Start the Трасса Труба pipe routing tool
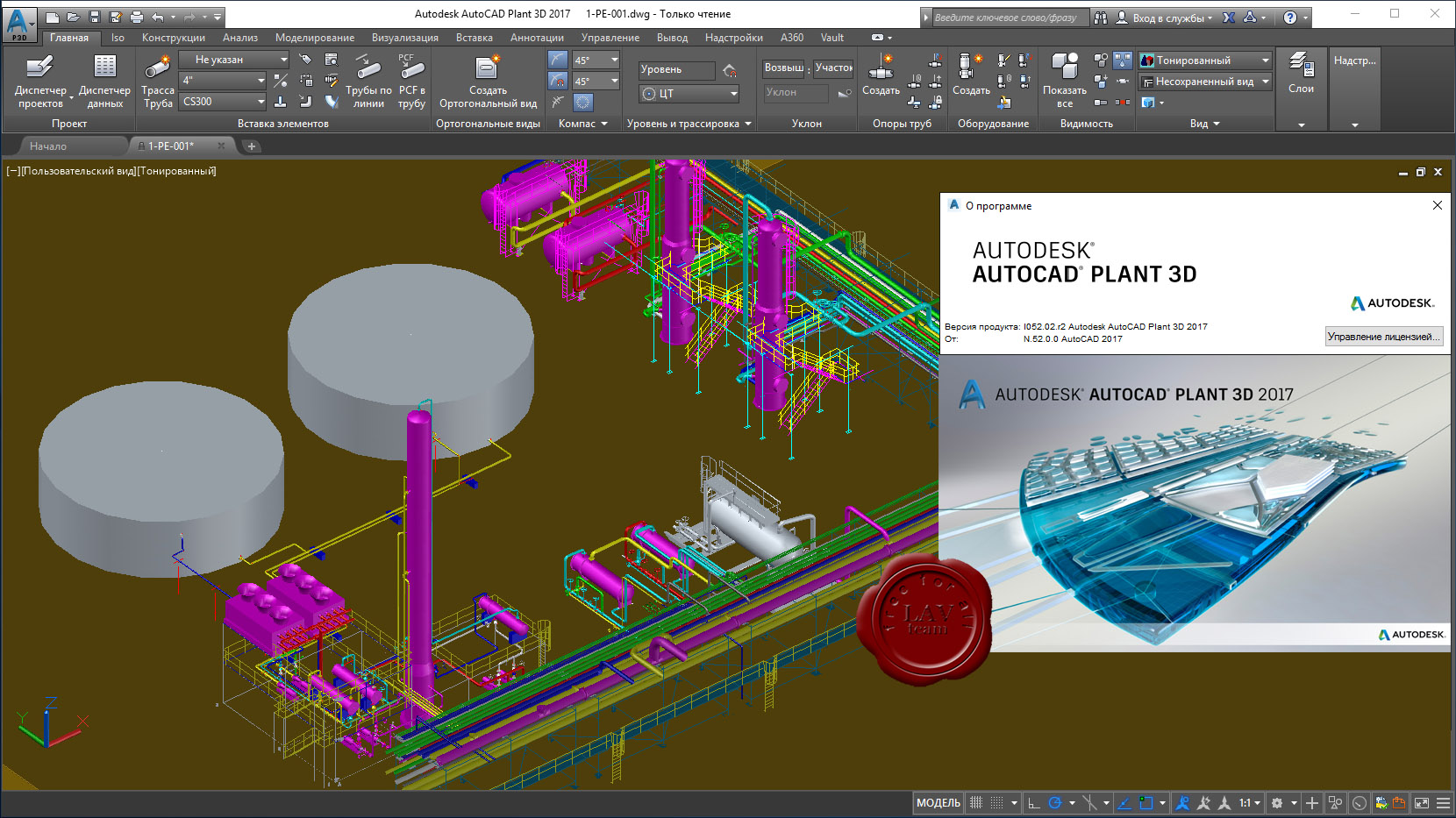 (158, 81)
